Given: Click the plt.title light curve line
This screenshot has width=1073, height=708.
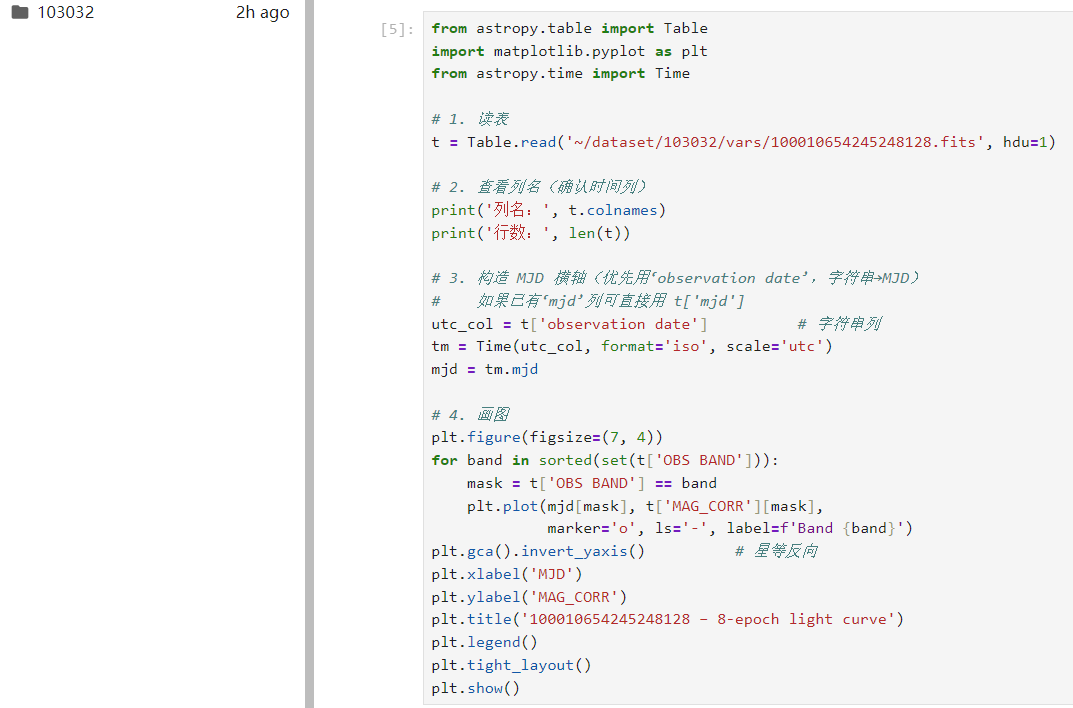Looking at the screenshot, I should coord(667,619).
